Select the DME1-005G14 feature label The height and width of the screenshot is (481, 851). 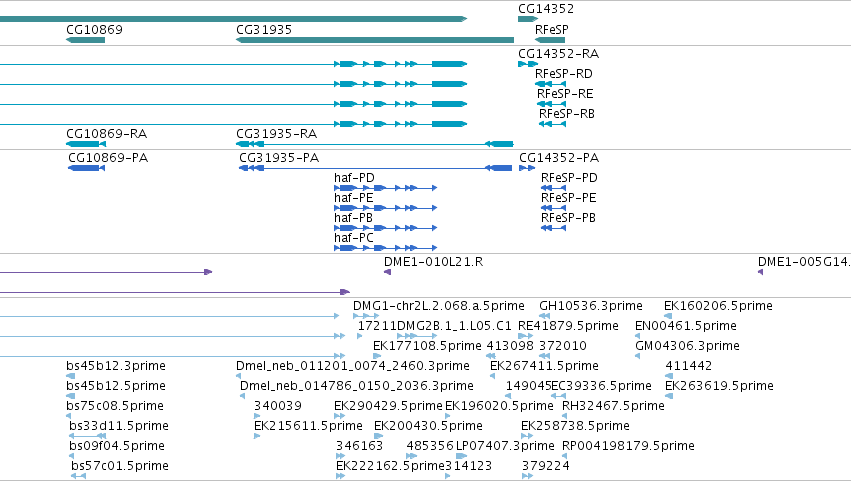click(x=804, y=262)
